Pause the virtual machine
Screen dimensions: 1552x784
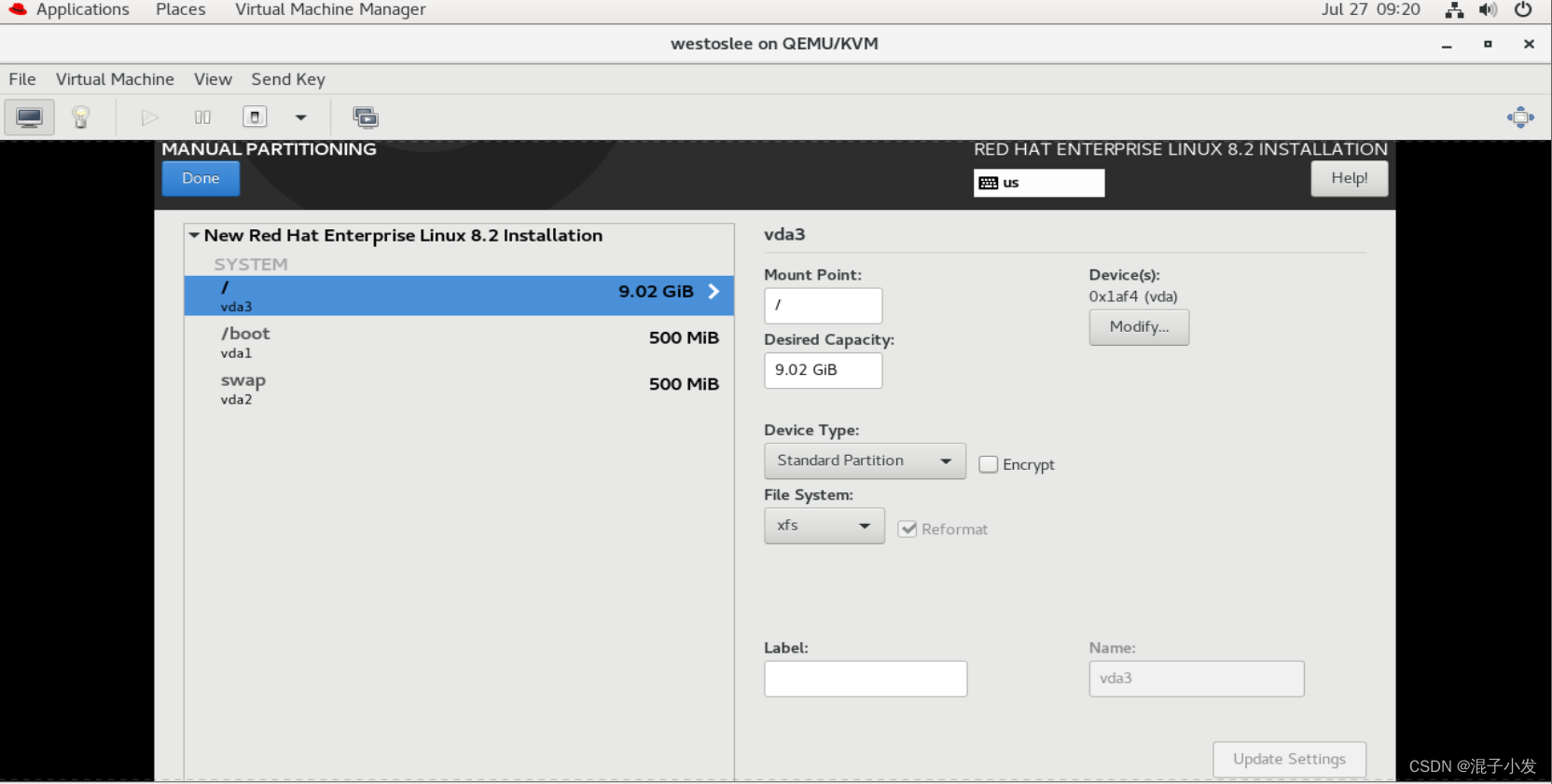(x=202, y=117)
